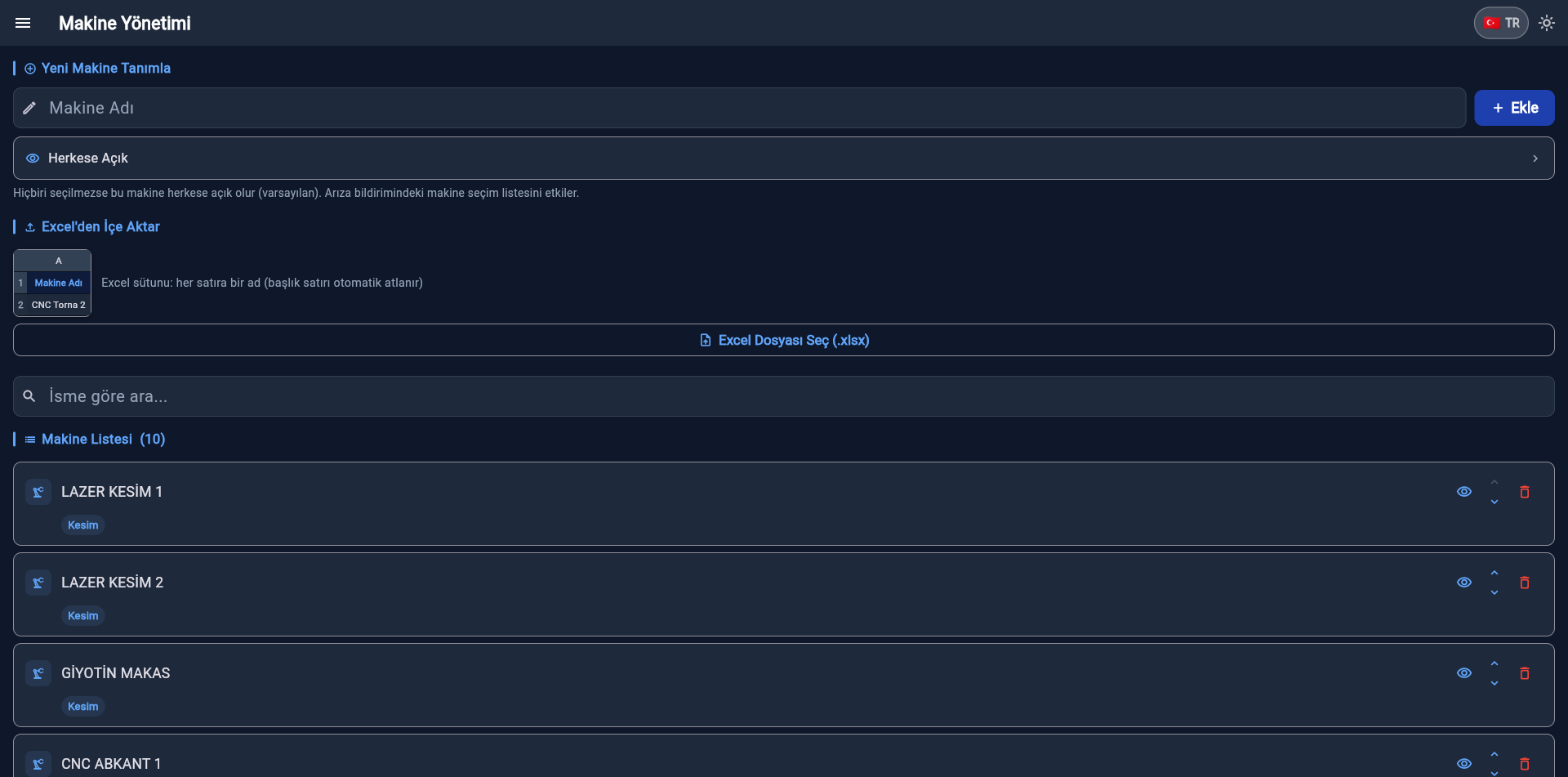Select the LAZER KESİM 2 machine name

tap(113, 583)
